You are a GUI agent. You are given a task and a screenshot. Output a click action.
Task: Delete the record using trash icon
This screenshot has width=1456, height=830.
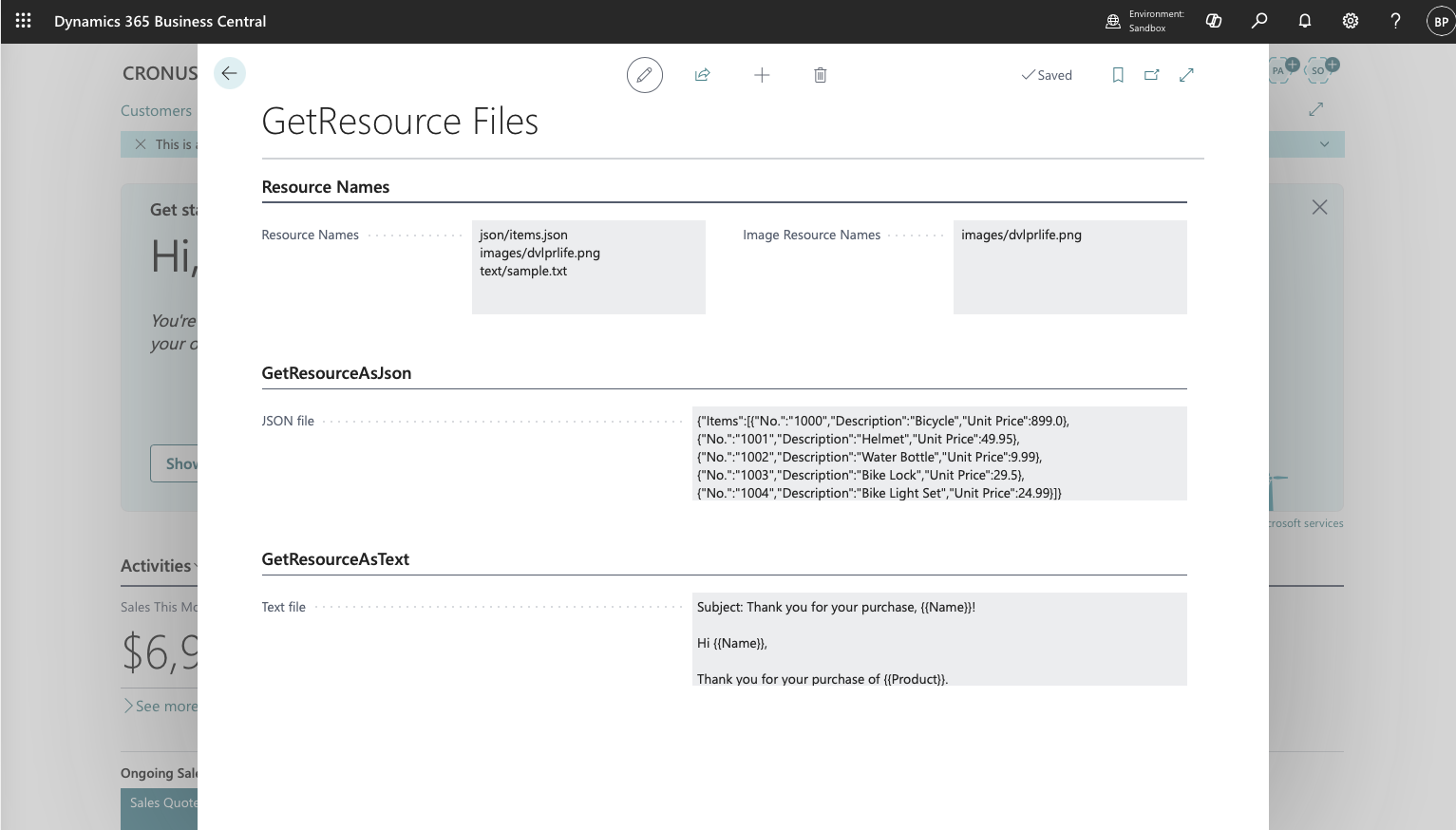[x=821, y=75]
